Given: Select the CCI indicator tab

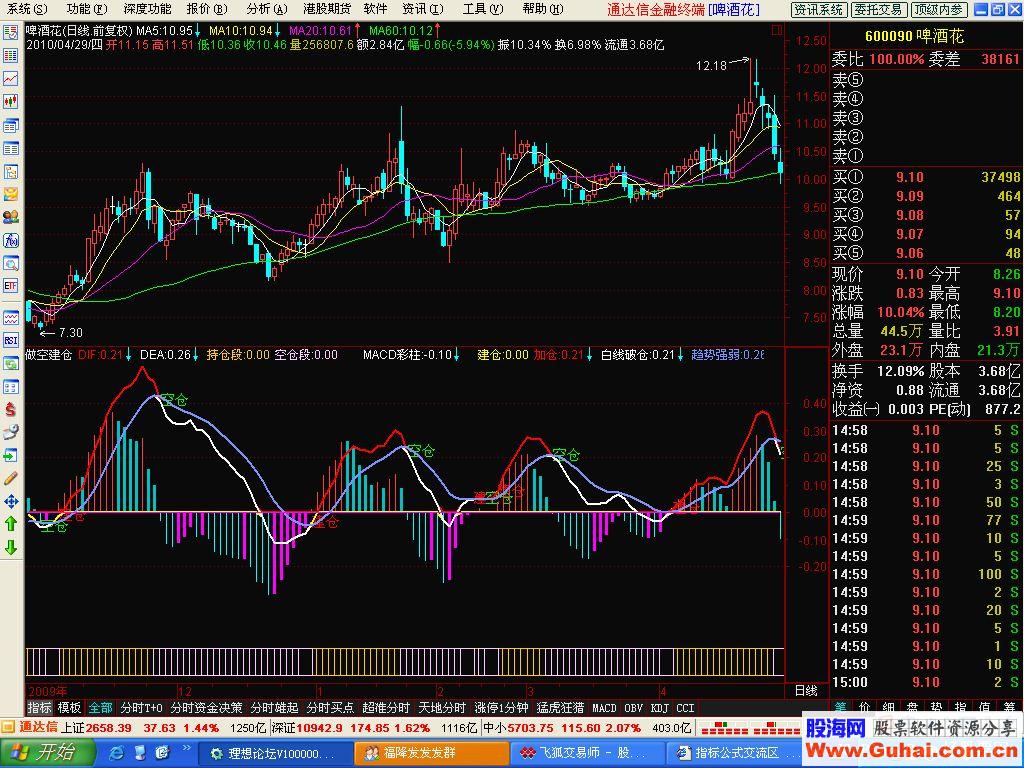Looking at the screenshot, I should click(685, 708).
